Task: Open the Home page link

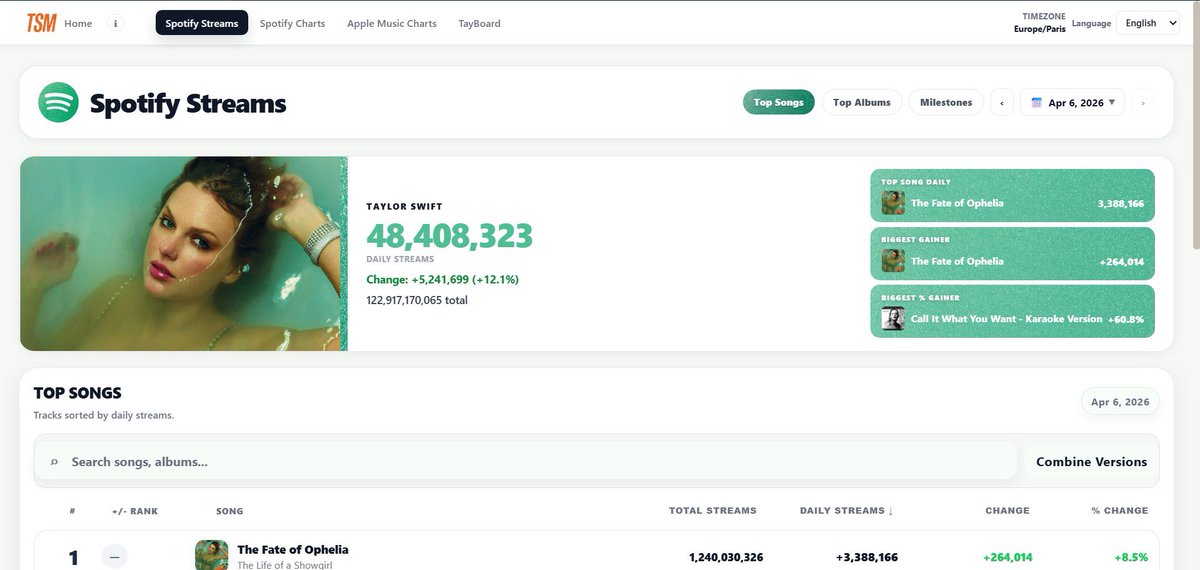Action: 78,23
